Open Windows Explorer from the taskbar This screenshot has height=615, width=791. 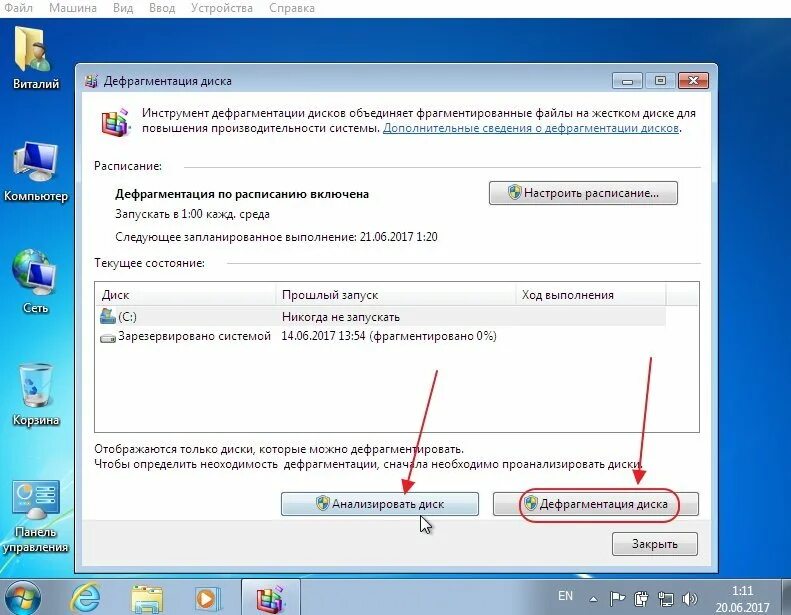coord(147,599)
